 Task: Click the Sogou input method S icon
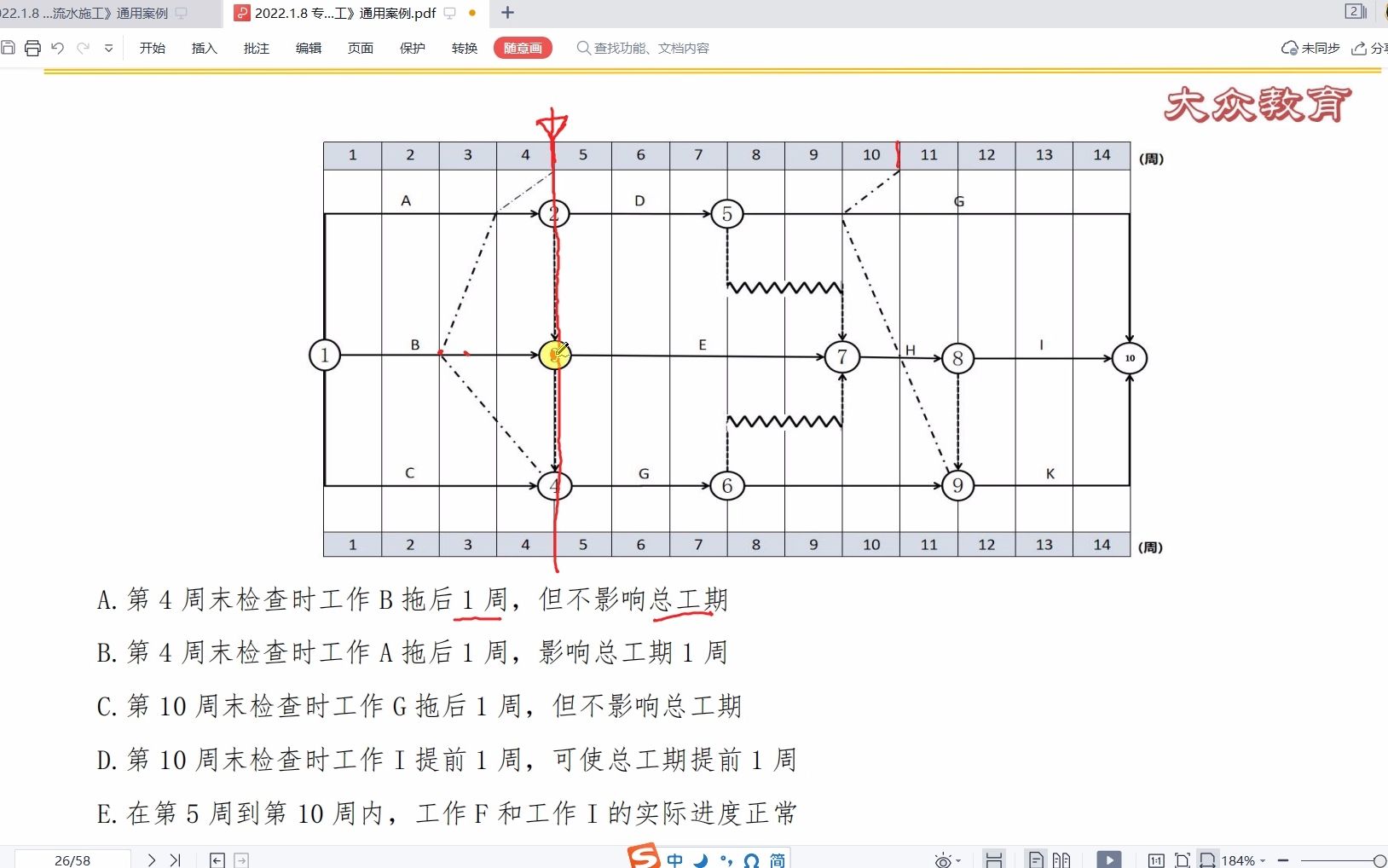645,856
